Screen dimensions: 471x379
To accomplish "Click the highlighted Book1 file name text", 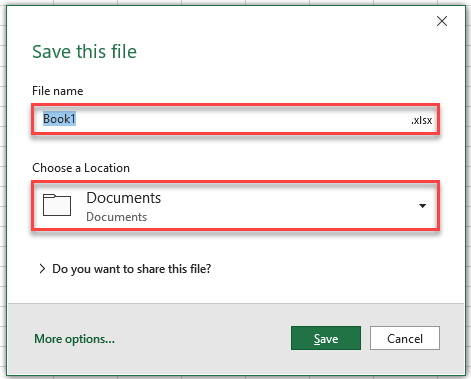I will (x=59, y=119).
